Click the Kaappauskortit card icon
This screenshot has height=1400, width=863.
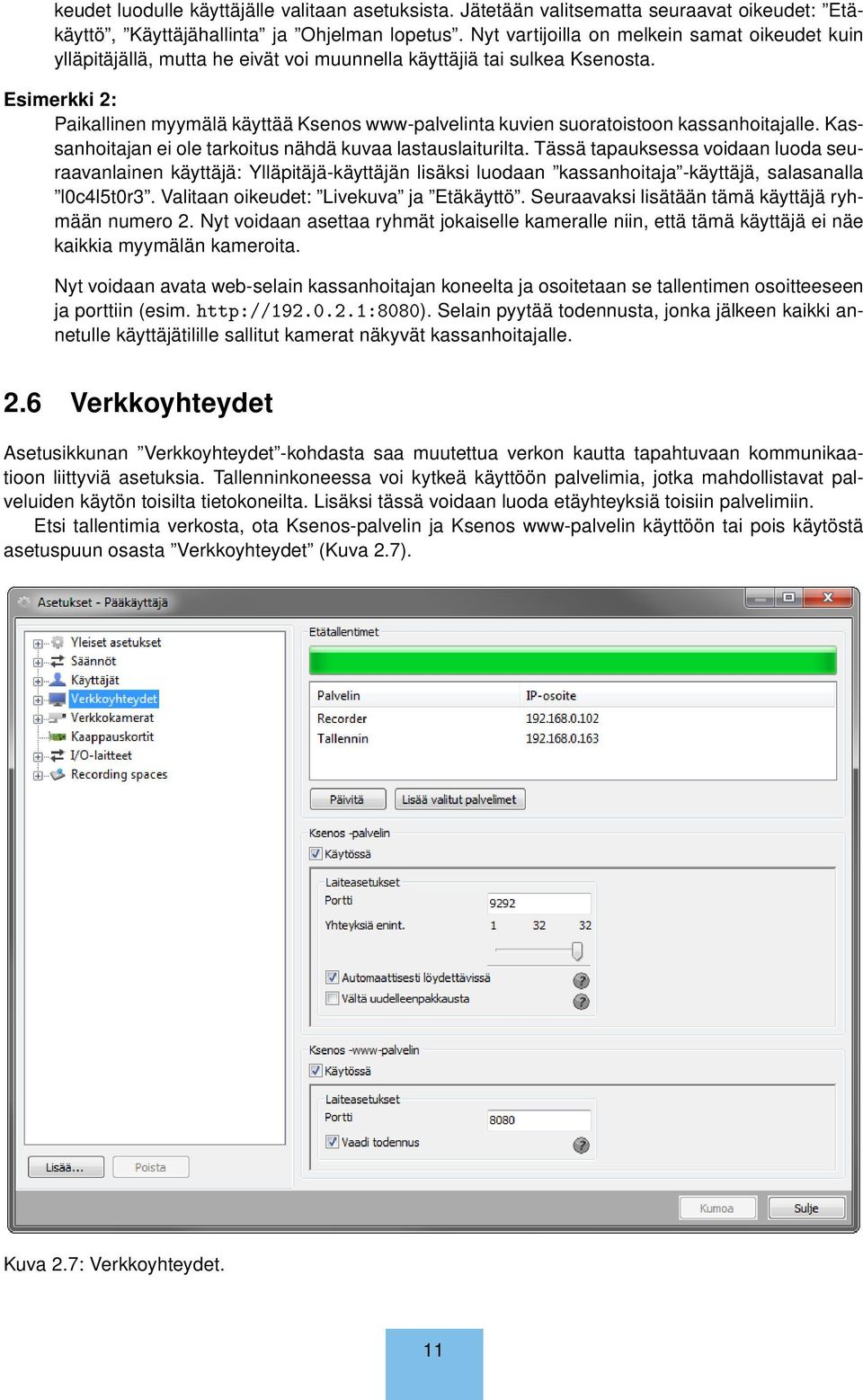click(58, 736)
